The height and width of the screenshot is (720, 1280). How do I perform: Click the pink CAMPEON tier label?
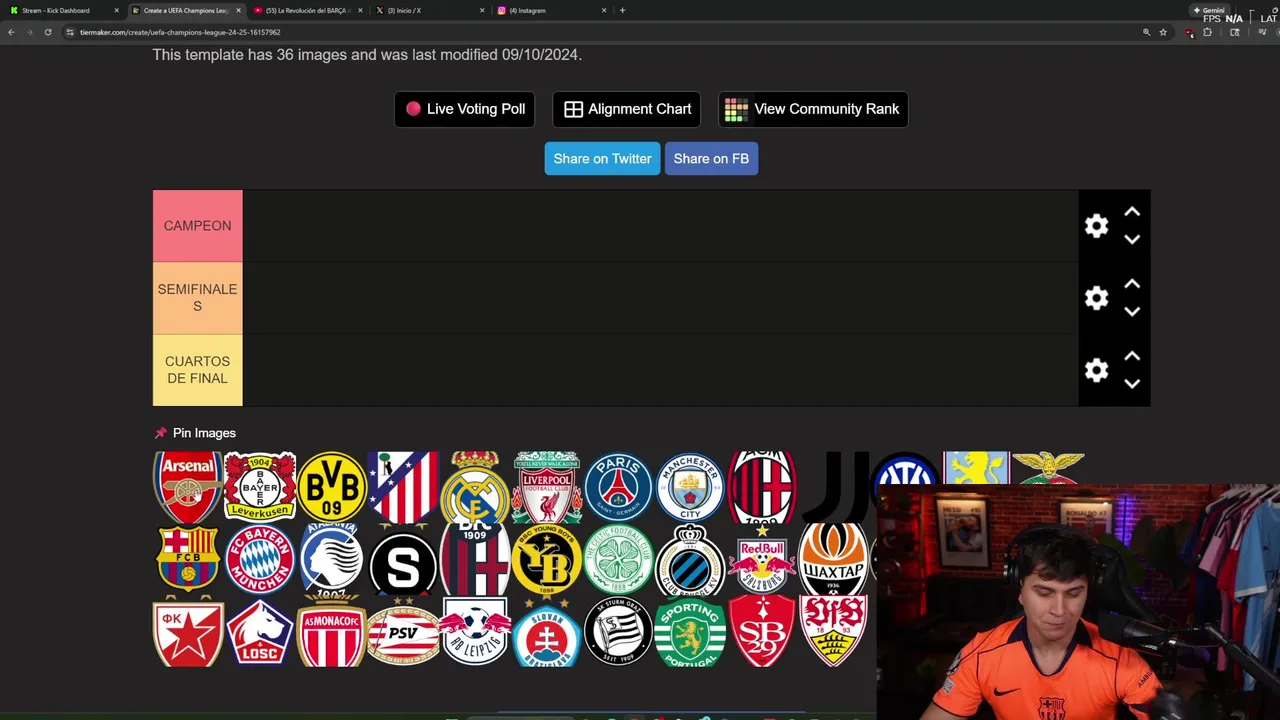[x=197, y=226]
